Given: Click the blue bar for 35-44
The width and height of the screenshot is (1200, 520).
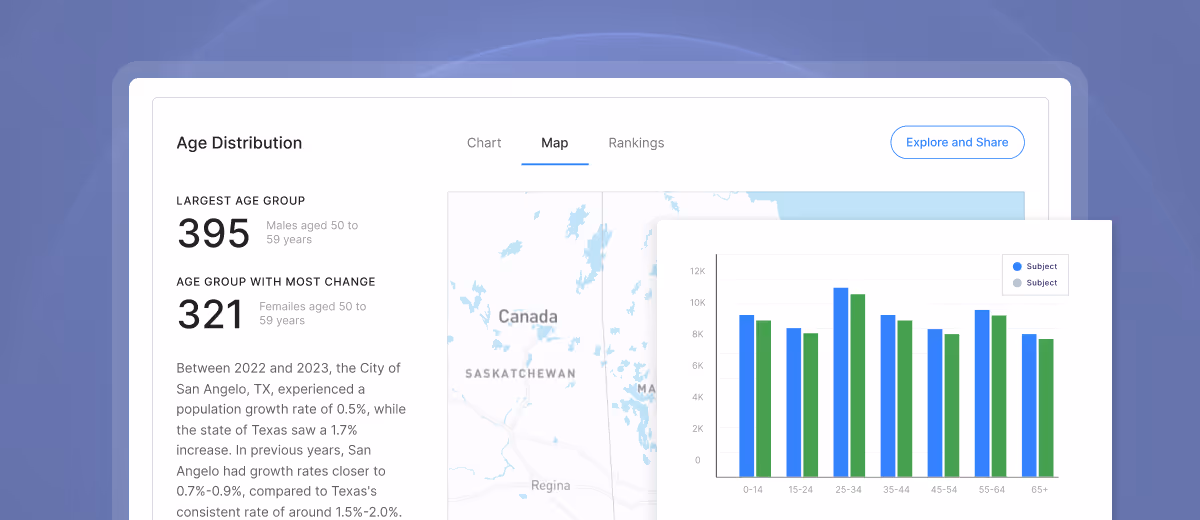Looking at the screenshot, I should point(888,396).
